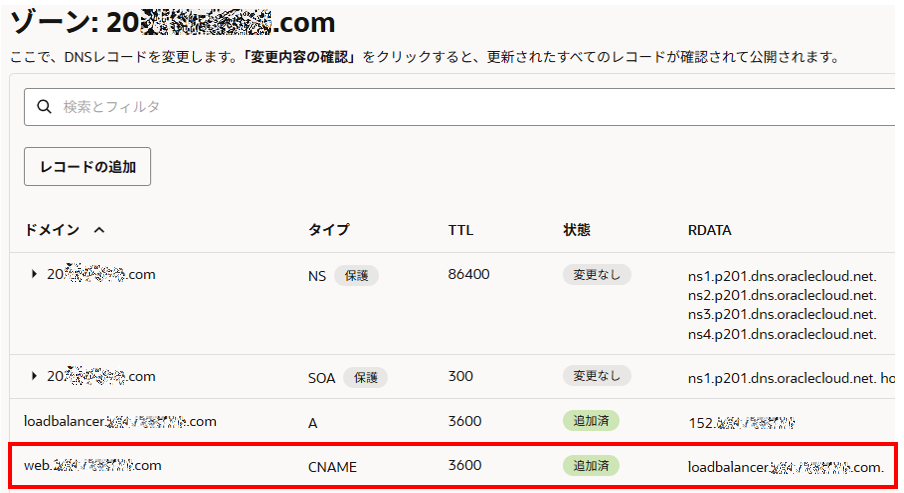Click 追加済 status of A record
The image size is (904, 493).
pyautogui.click(x=591, y=421)
